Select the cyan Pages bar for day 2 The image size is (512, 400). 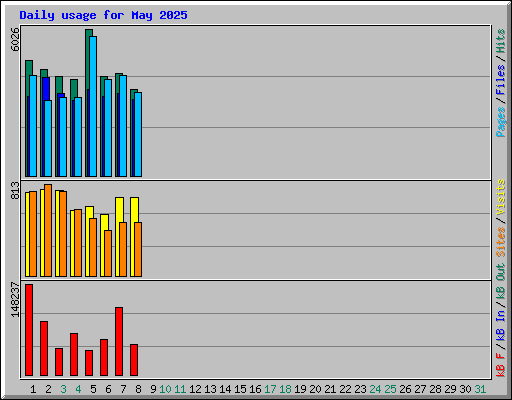click(x=48, y=138)
